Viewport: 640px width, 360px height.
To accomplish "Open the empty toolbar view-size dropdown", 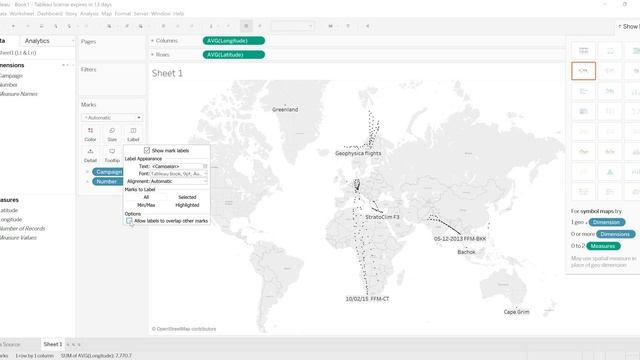I will click(293, 26).
